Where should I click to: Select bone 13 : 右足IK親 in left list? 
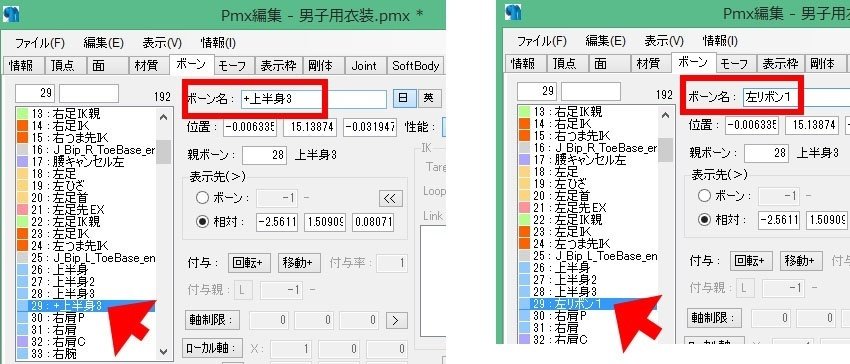point(86,114)
